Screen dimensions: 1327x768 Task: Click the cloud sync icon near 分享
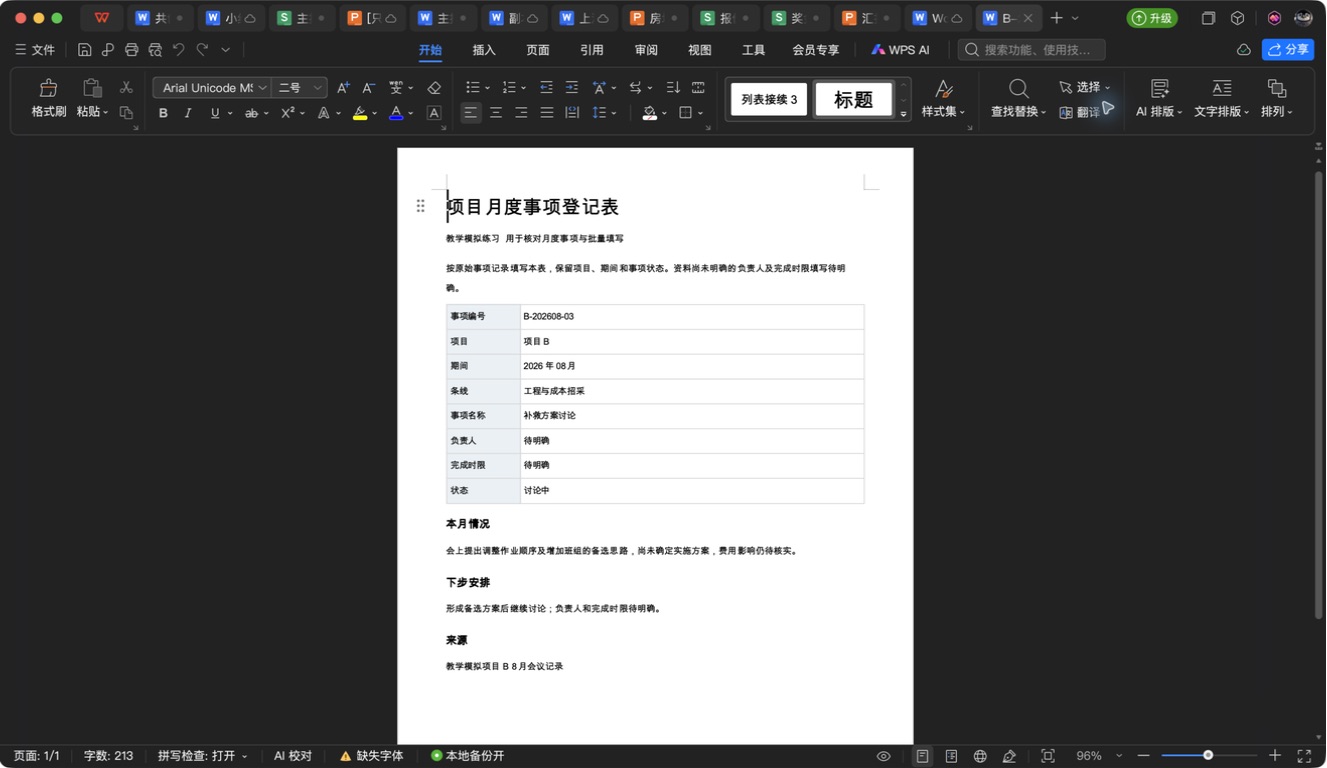click(x=1244, y=50)
